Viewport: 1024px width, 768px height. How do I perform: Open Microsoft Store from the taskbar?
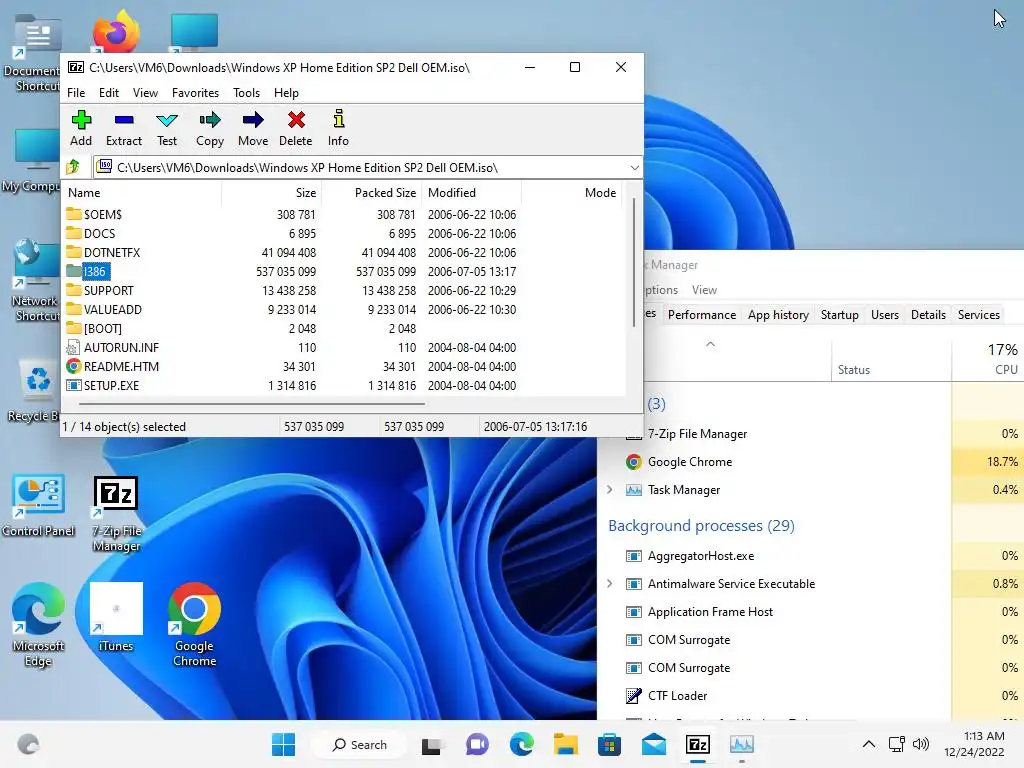pyautogui.click(x=609, y=744)
